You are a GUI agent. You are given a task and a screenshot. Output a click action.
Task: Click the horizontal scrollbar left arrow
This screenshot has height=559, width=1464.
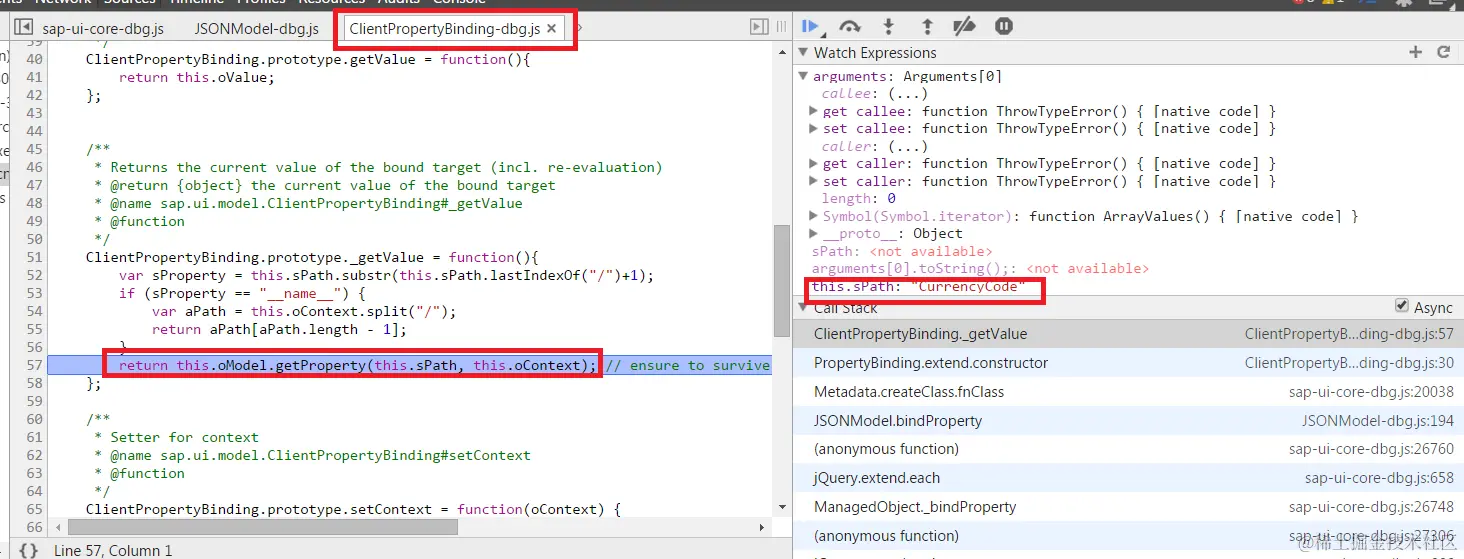pyautogui.click(x=57, y=526)
